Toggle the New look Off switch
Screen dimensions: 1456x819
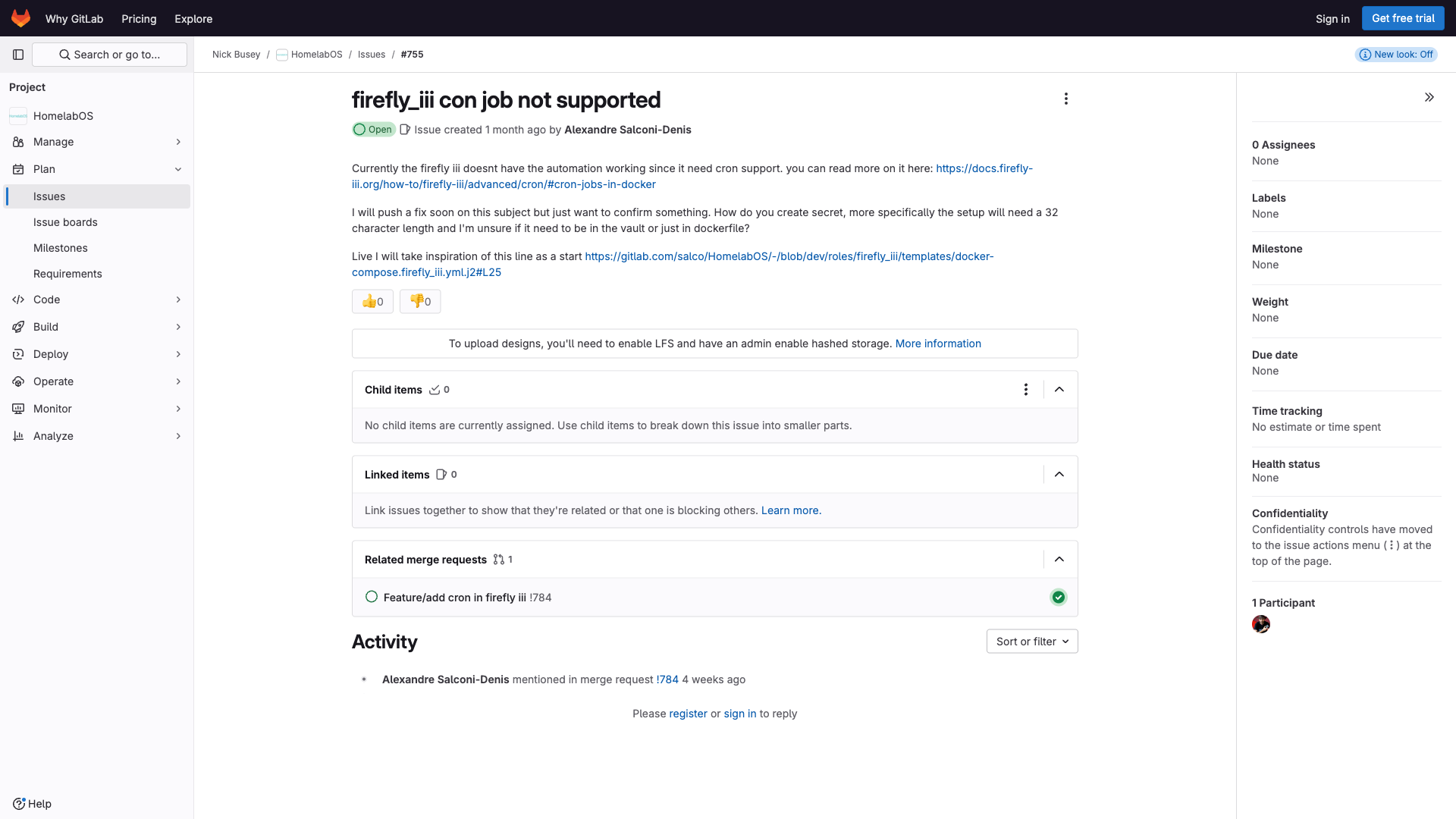tap(1396, 55)
